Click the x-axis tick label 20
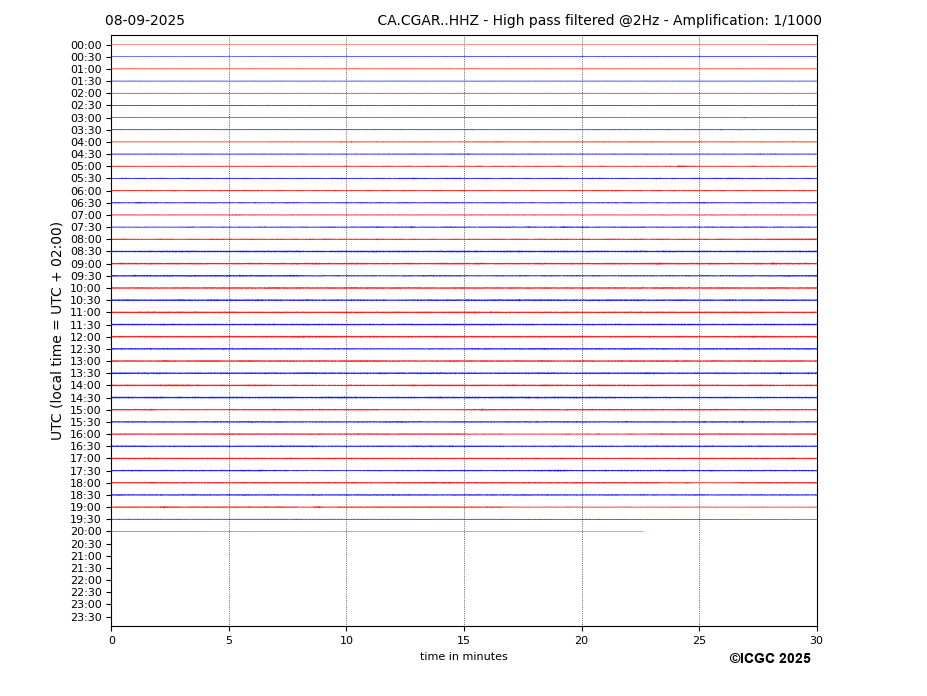This screenshot has width=927, height=696. (x=582, y=640)
